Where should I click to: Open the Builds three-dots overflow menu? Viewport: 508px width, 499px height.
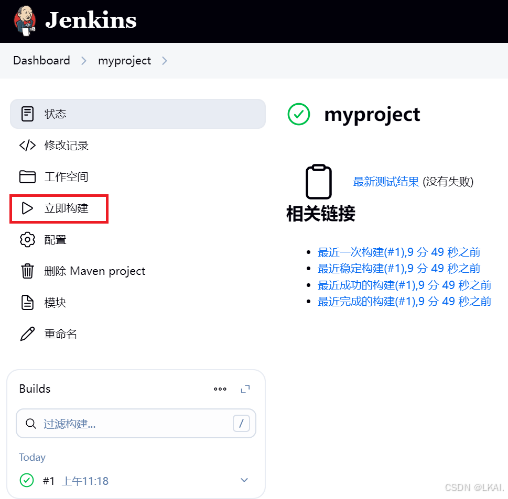pyautogui.click(x=220, y=389)
